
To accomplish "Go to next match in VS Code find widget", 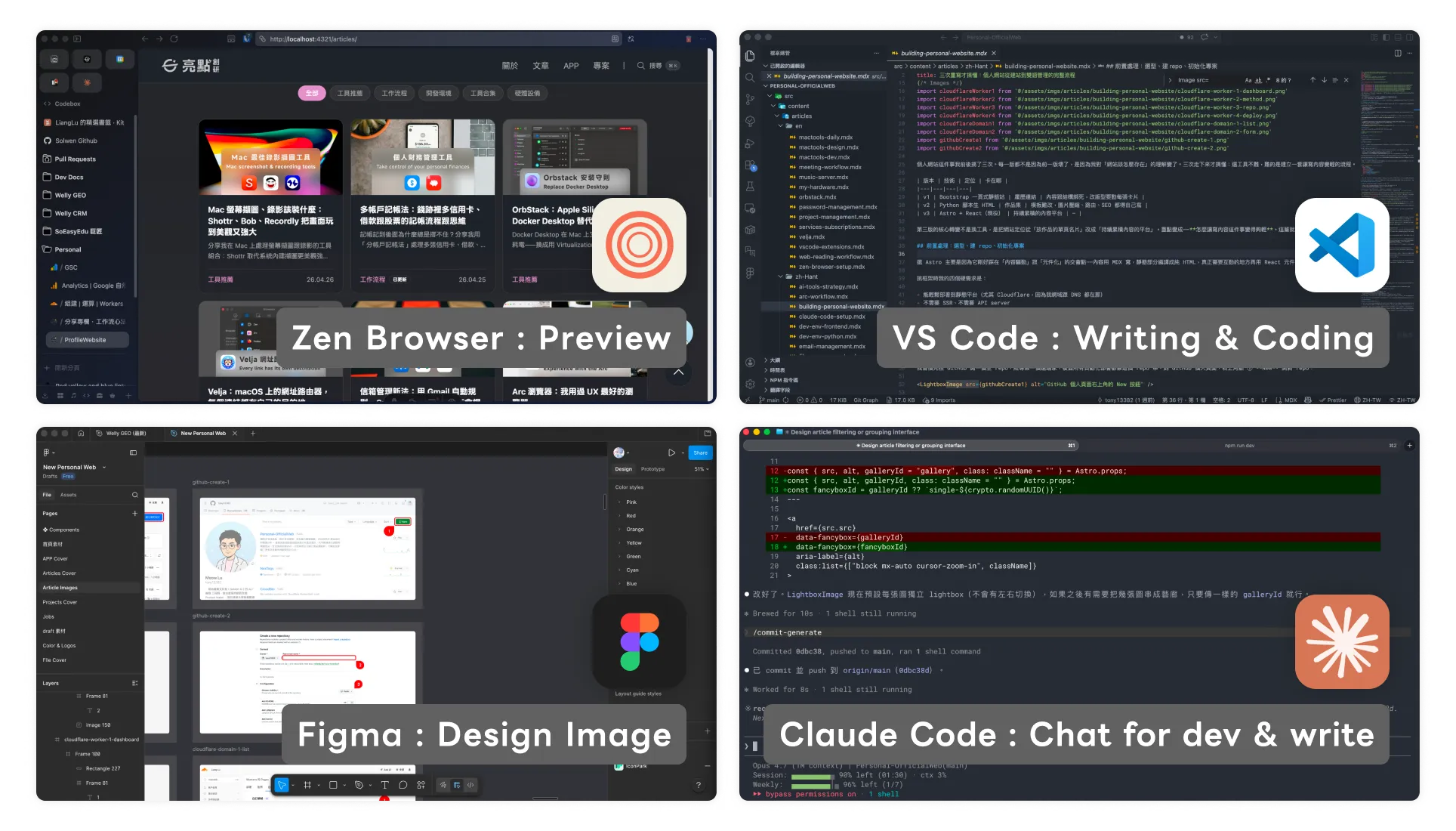I will [x=1324, y=80].
